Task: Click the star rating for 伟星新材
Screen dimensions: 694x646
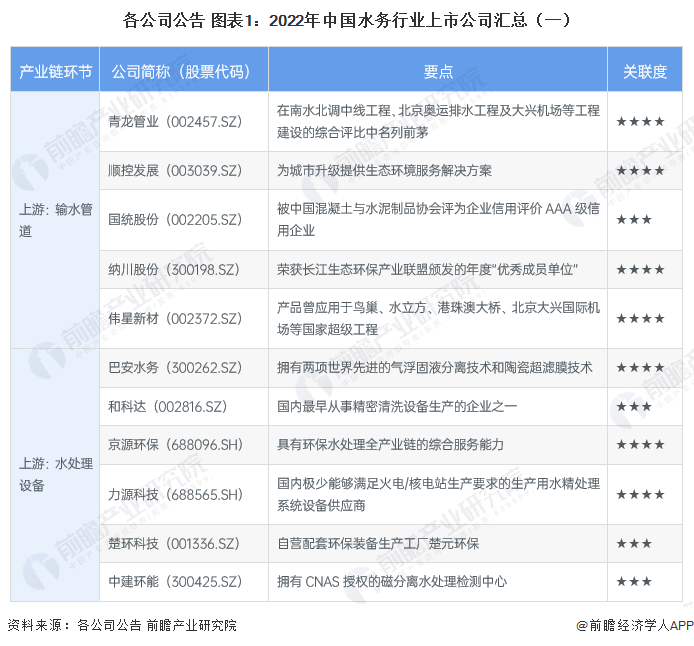Action: coord(640,318)
